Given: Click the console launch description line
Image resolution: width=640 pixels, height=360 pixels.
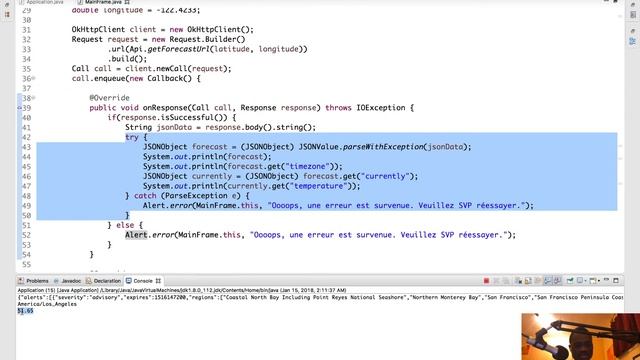Looking at the screenshot, I should click(182, 290).
